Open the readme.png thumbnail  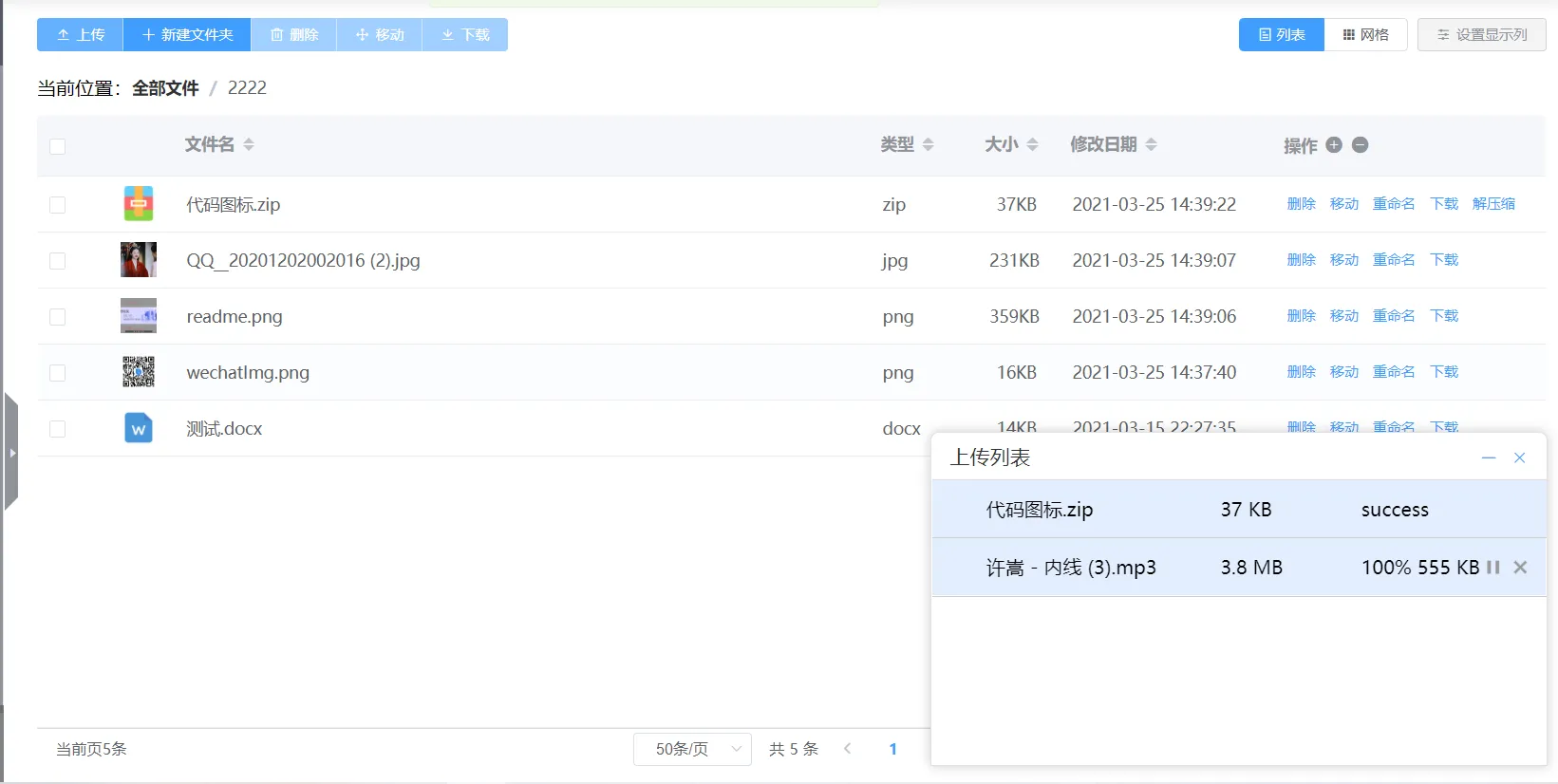point(139,316)
